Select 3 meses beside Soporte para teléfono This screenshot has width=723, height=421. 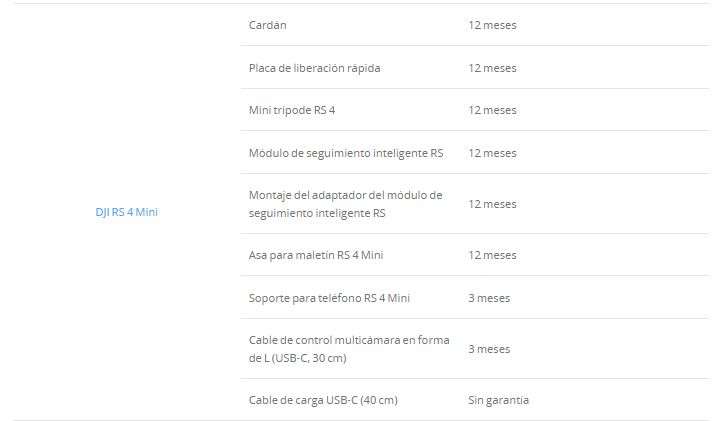(488, 298)
